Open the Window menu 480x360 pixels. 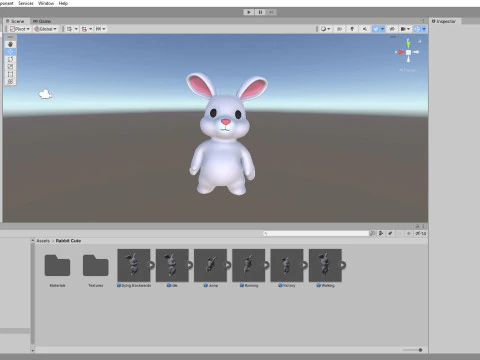pos(46,3)
